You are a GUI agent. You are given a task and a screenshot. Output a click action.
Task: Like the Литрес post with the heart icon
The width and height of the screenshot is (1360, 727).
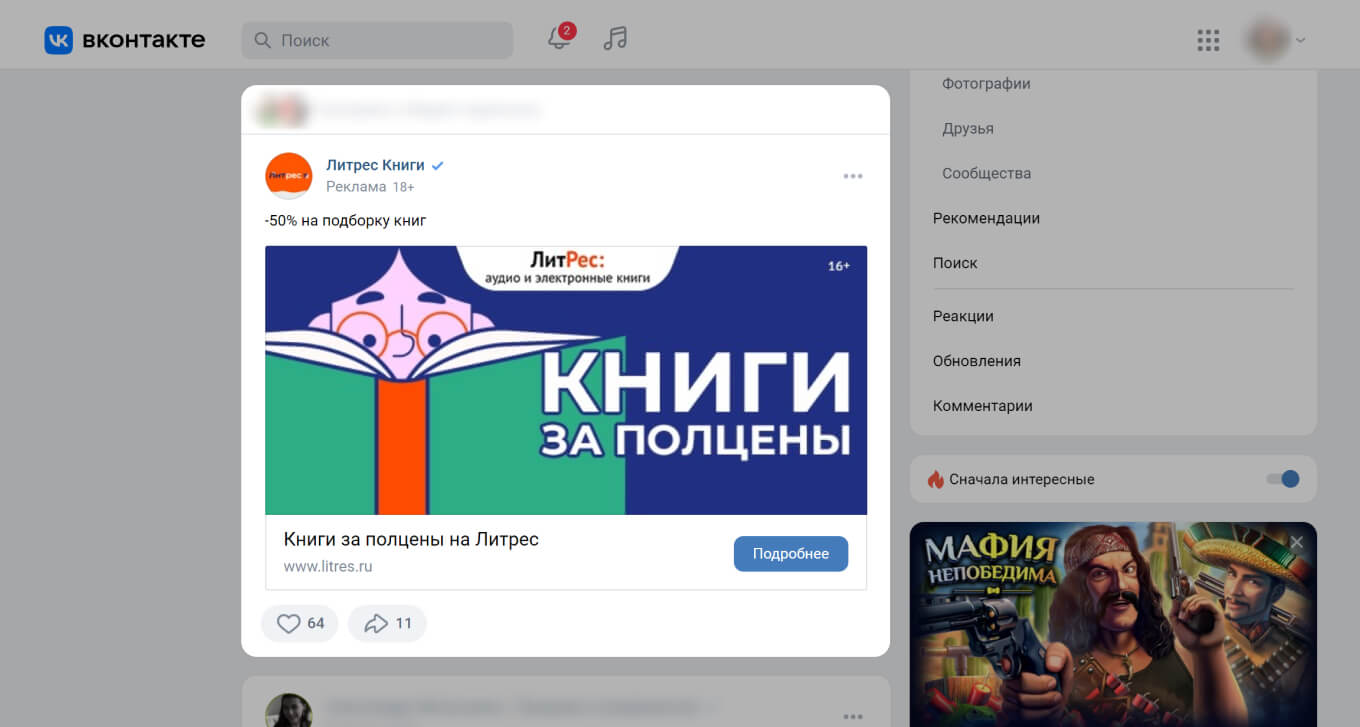288,623
